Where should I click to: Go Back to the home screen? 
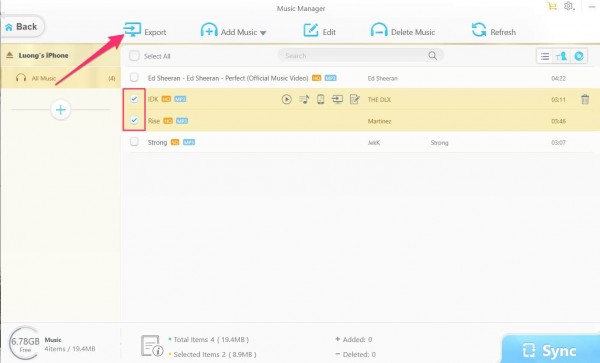pyautogui.click(x=22, y=27)
